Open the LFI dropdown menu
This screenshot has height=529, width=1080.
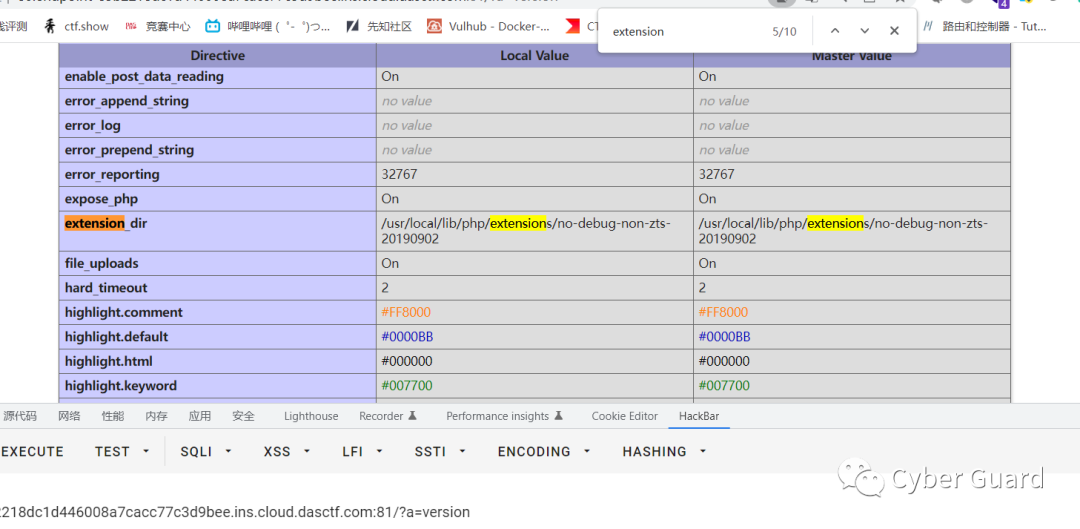(x=363, y=451)
